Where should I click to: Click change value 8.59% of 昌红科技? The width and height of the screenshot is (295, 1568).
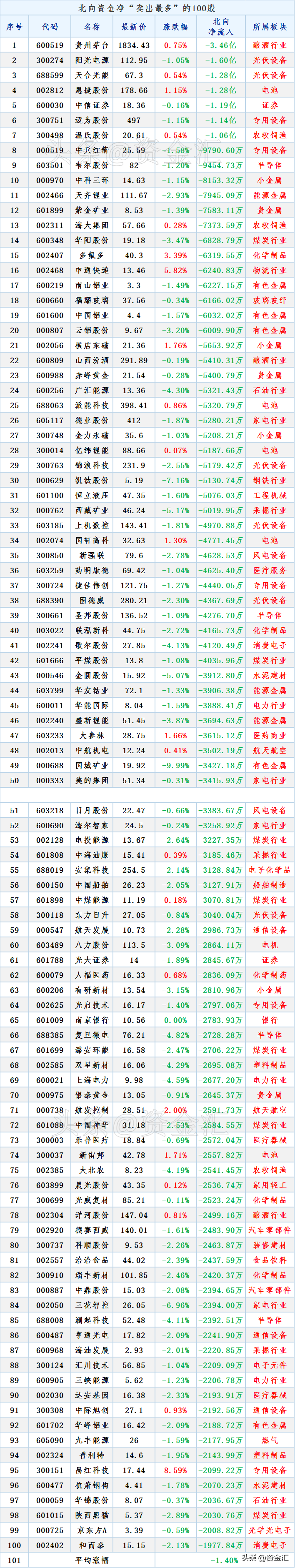coord(175,1470)
